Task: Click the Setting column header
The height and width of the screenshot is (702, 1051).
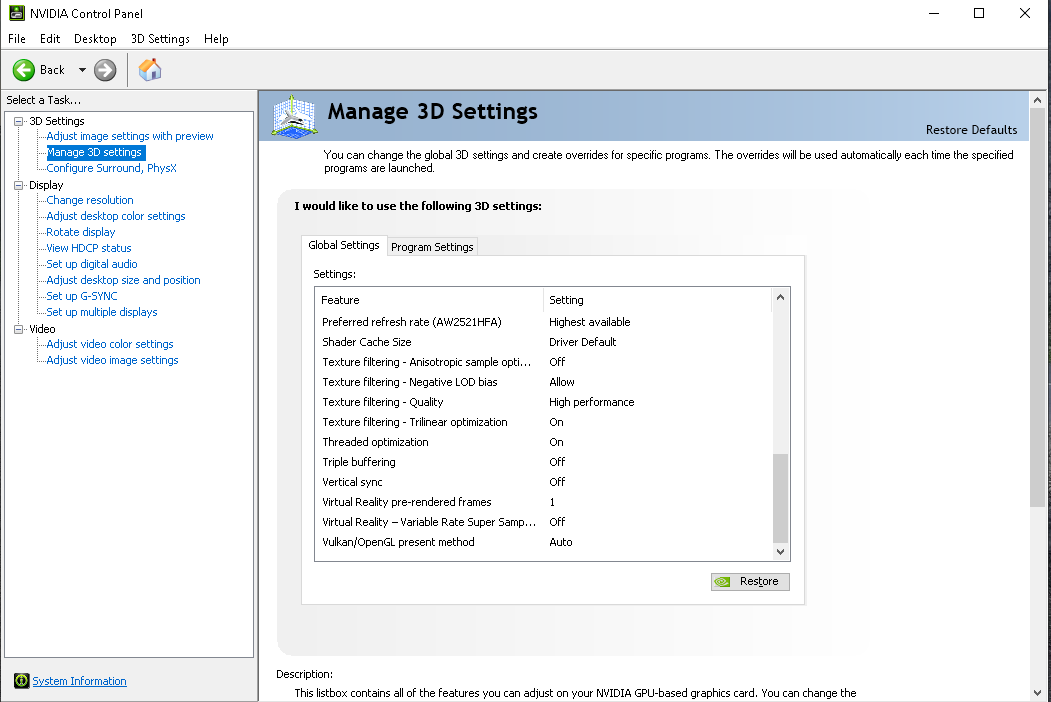Action: click(x=658, y=300)
